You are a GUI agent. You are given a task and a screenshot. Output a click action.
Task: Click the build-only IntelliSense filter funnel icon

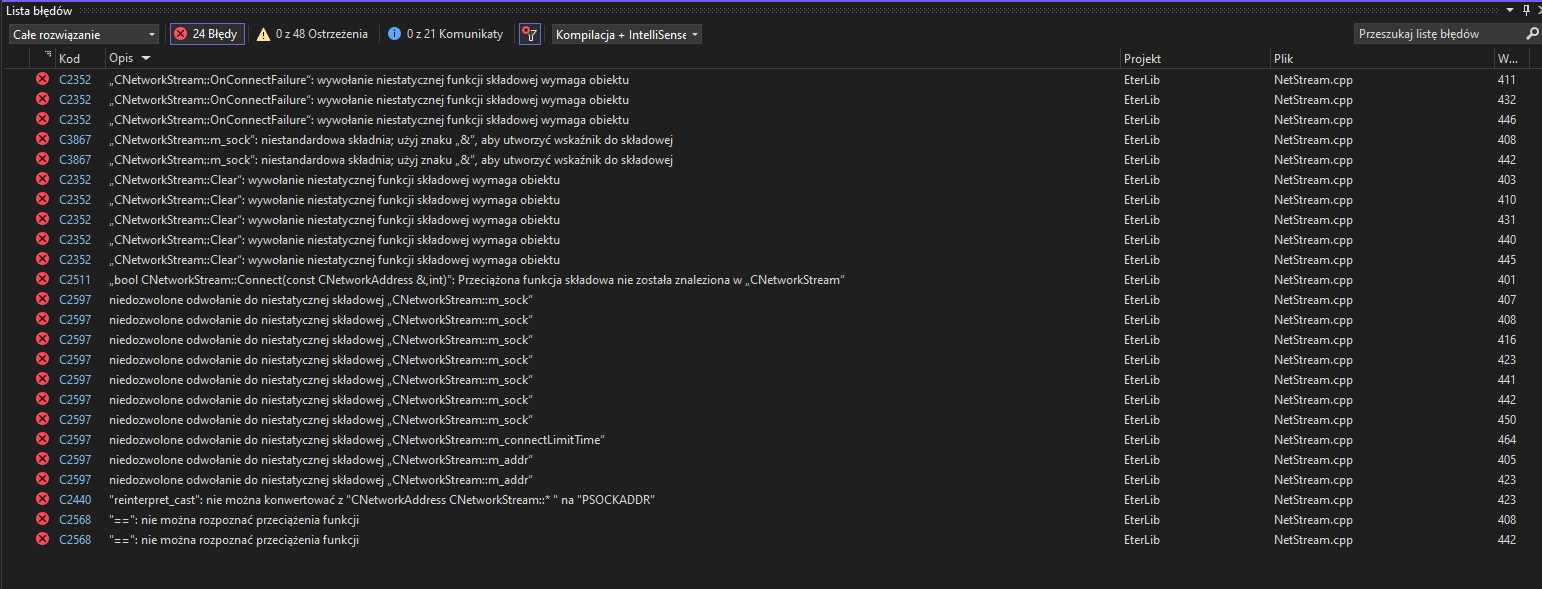pos(530,34)
